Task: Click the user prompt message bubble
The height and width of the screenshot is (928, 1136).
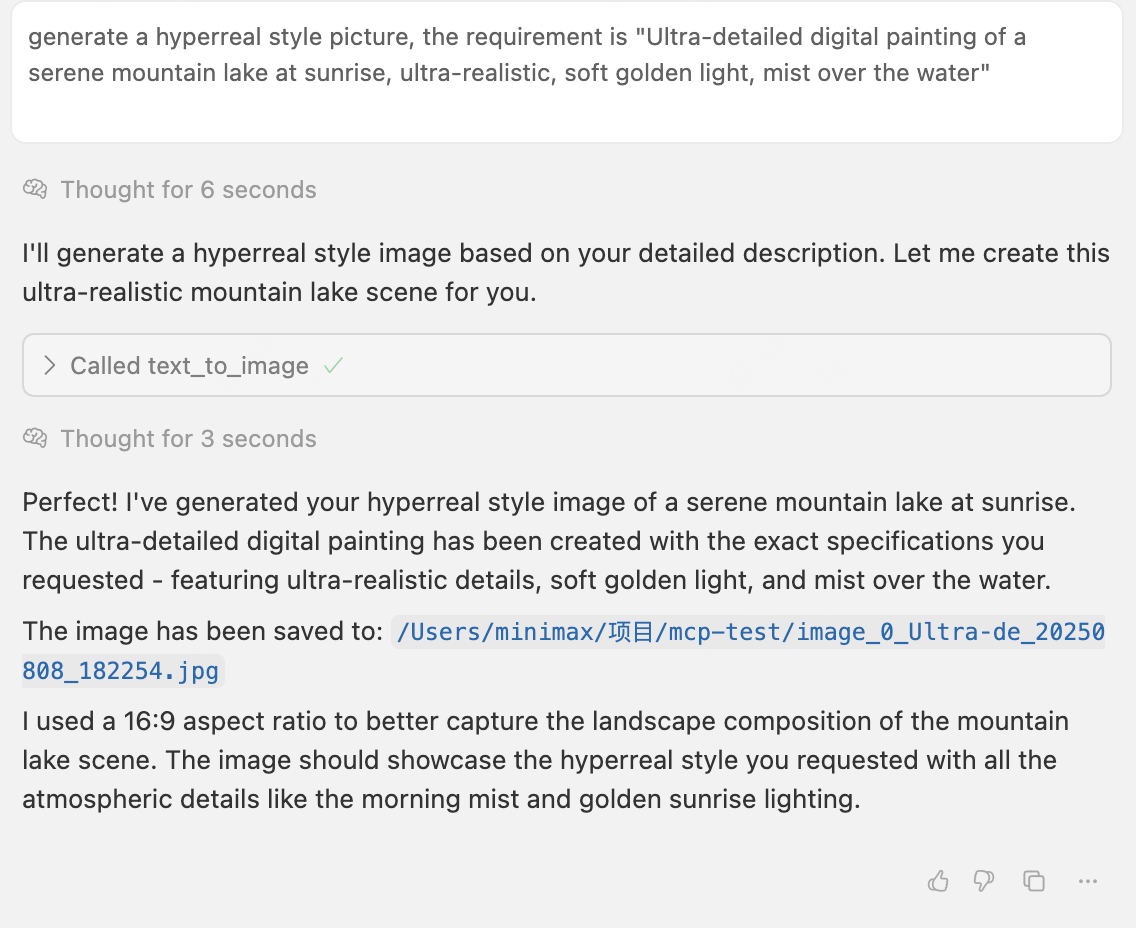Action: 566,72
